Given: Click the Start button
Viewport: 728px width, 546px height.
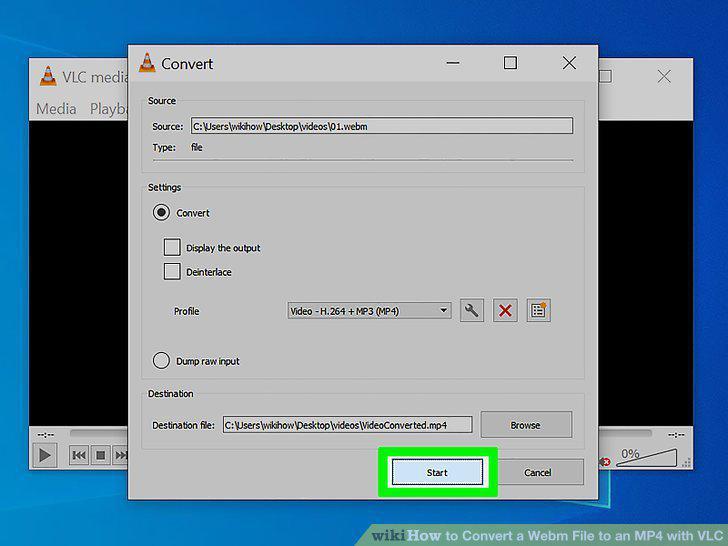Looking at the screenshot, I should tap(437, 472).
